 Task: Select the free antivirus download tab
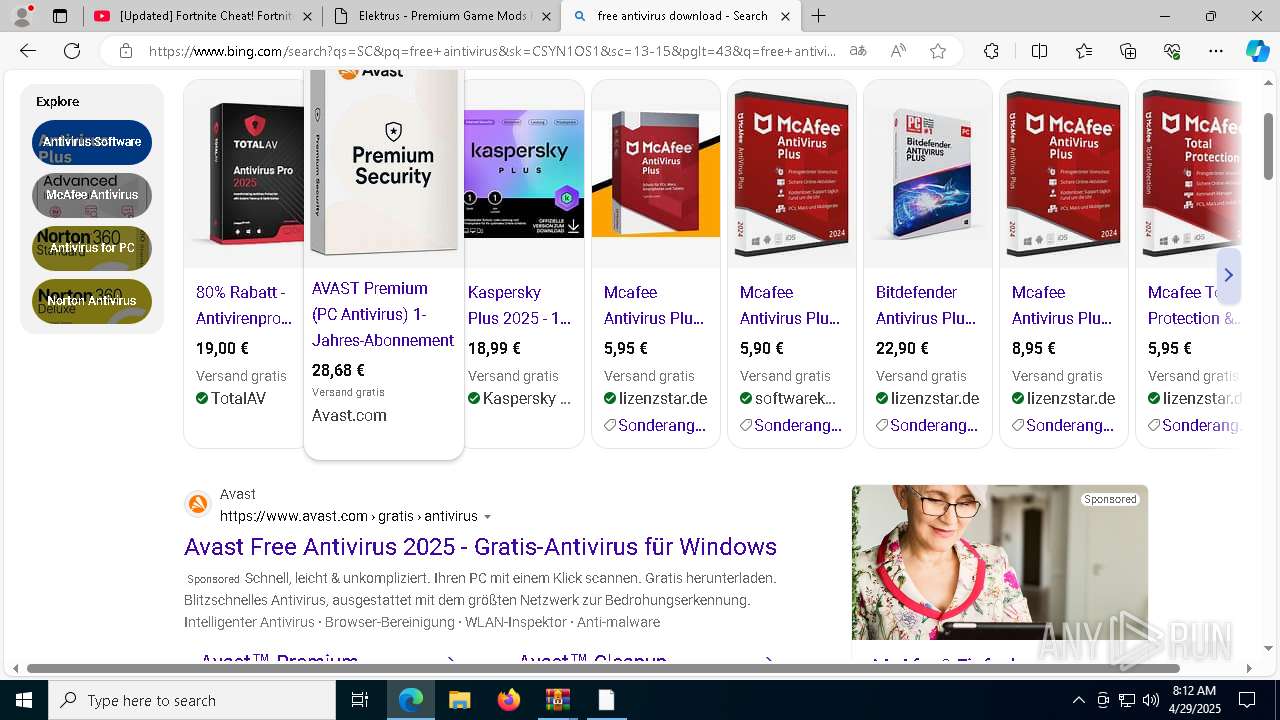[x=682, y=16]
